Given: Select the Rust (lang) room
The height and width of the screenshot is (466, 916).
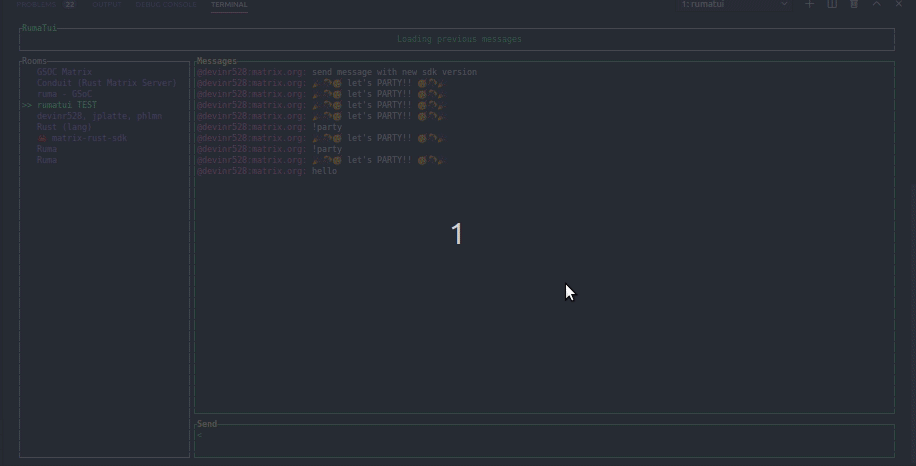Looking at the screenshot, I should (x=64, y=127).
